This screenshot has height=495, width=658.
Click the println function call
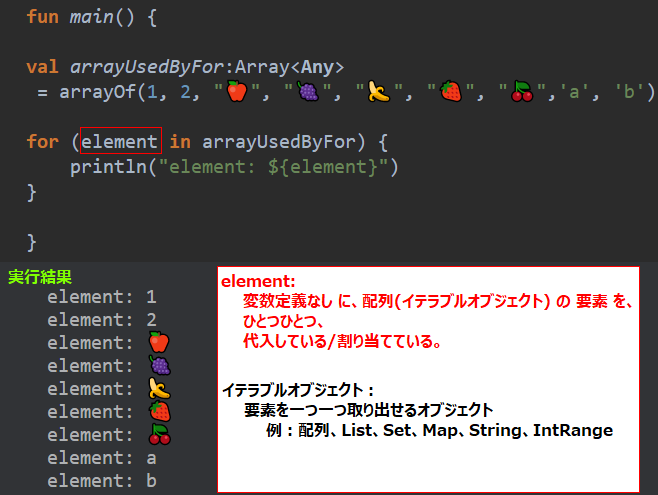pyautogui.click(x=108, y=167)
